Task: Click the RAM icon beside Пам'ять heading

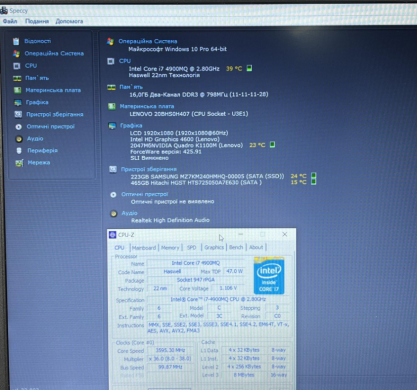Action: pyautogui.click(x=111, y=87)
